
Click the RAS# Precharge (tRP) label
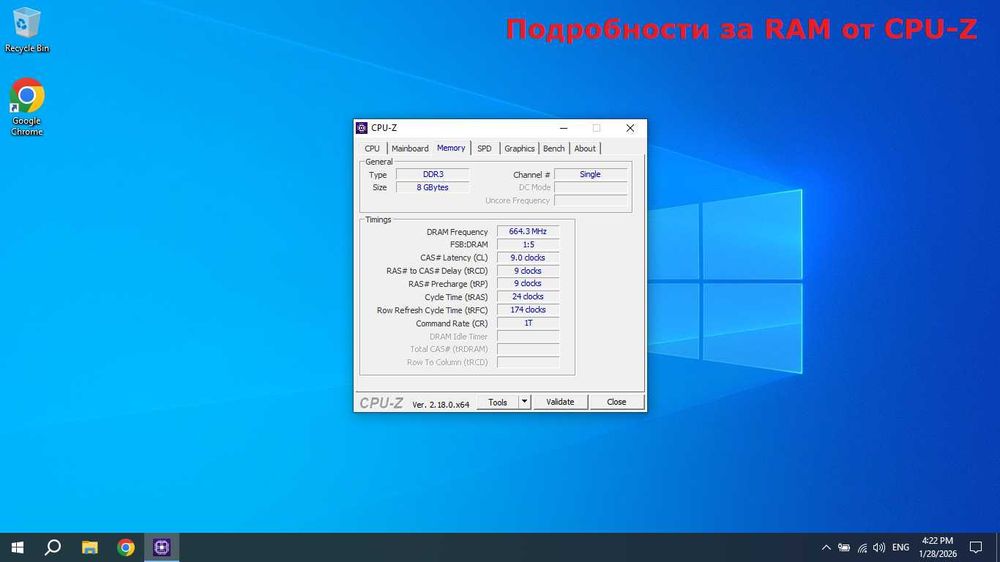448,284
